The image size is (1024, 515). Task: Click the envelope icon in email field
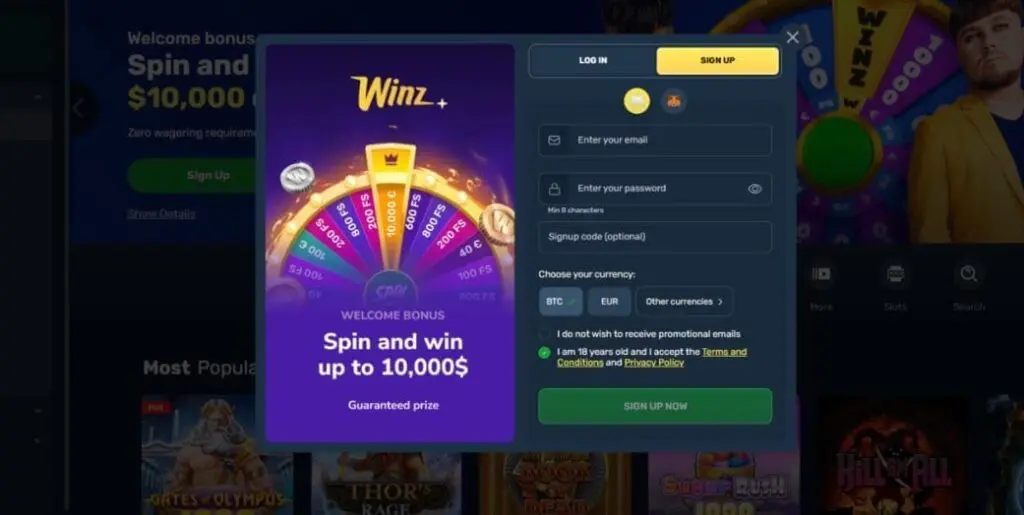click(554, 140)
